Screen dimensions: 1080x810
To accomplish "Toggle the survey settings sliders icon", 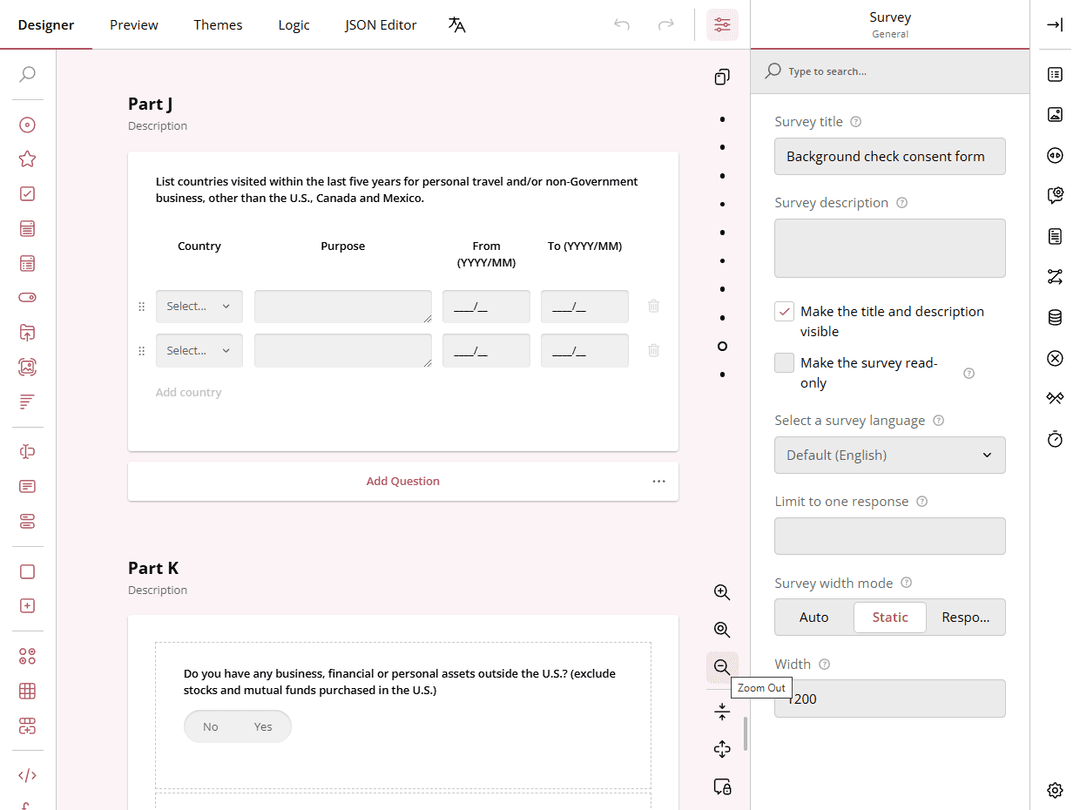I will [723, 25].
